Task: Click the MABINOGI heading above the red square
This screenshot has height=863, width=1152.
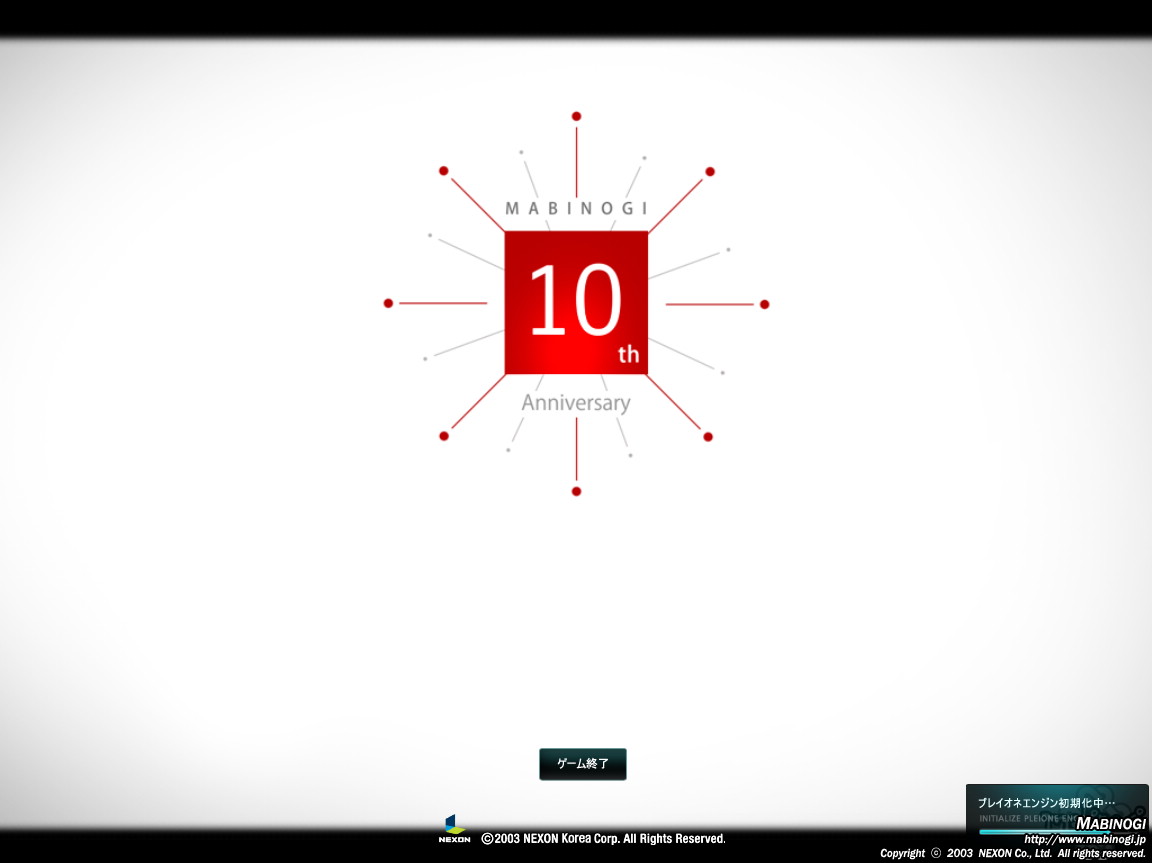Action: click(577, 209)
